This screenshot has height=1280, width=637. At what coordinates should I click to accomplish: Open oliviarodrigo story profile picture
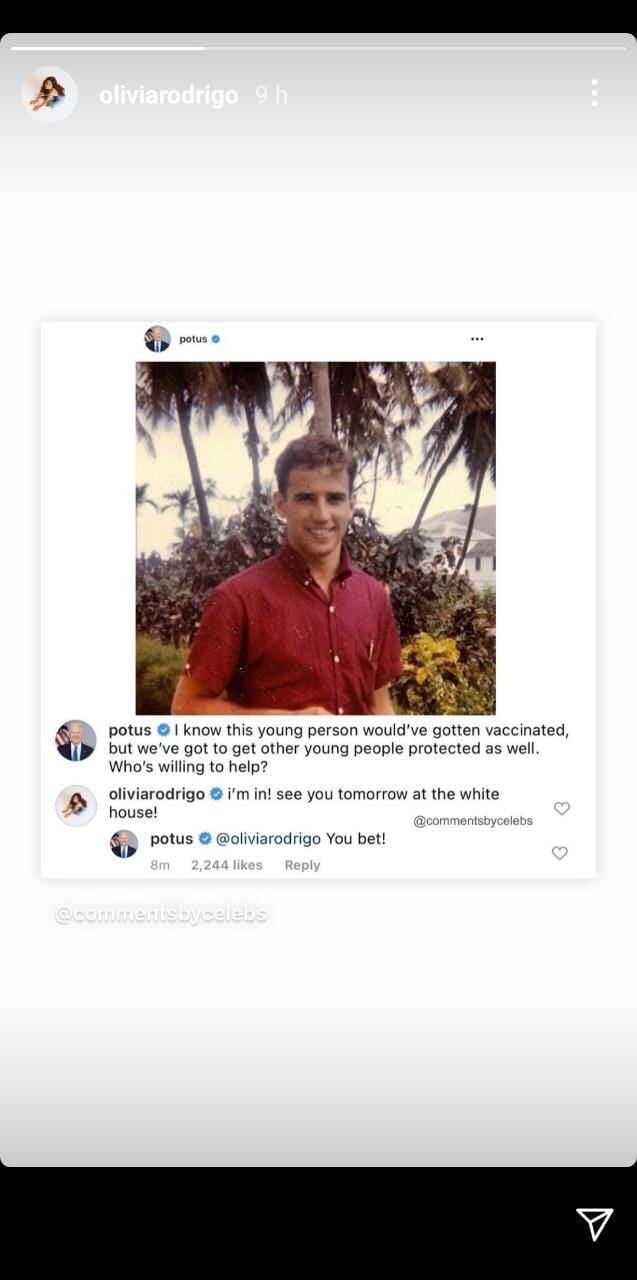pyautogui.click(x=49, y=95)
